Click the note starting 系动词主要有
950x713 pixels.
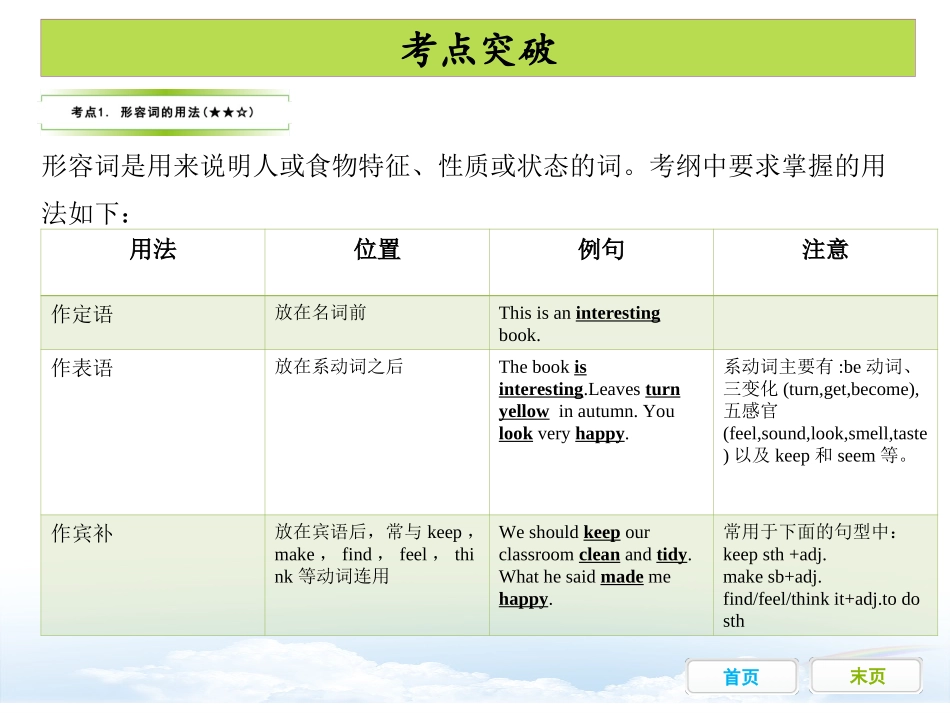tap(825, 411)
